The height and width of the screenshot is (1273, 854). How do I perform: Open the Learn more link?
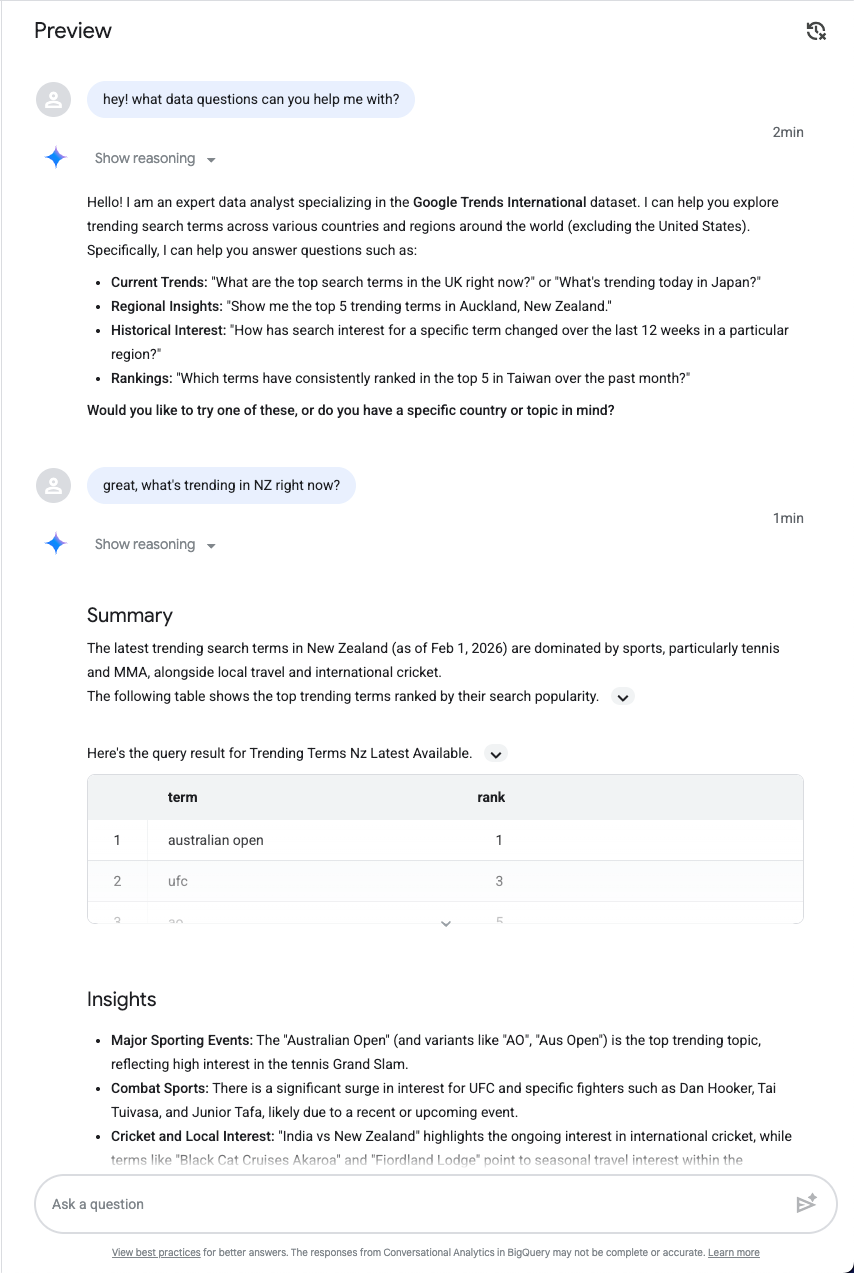coord(733,1253)
